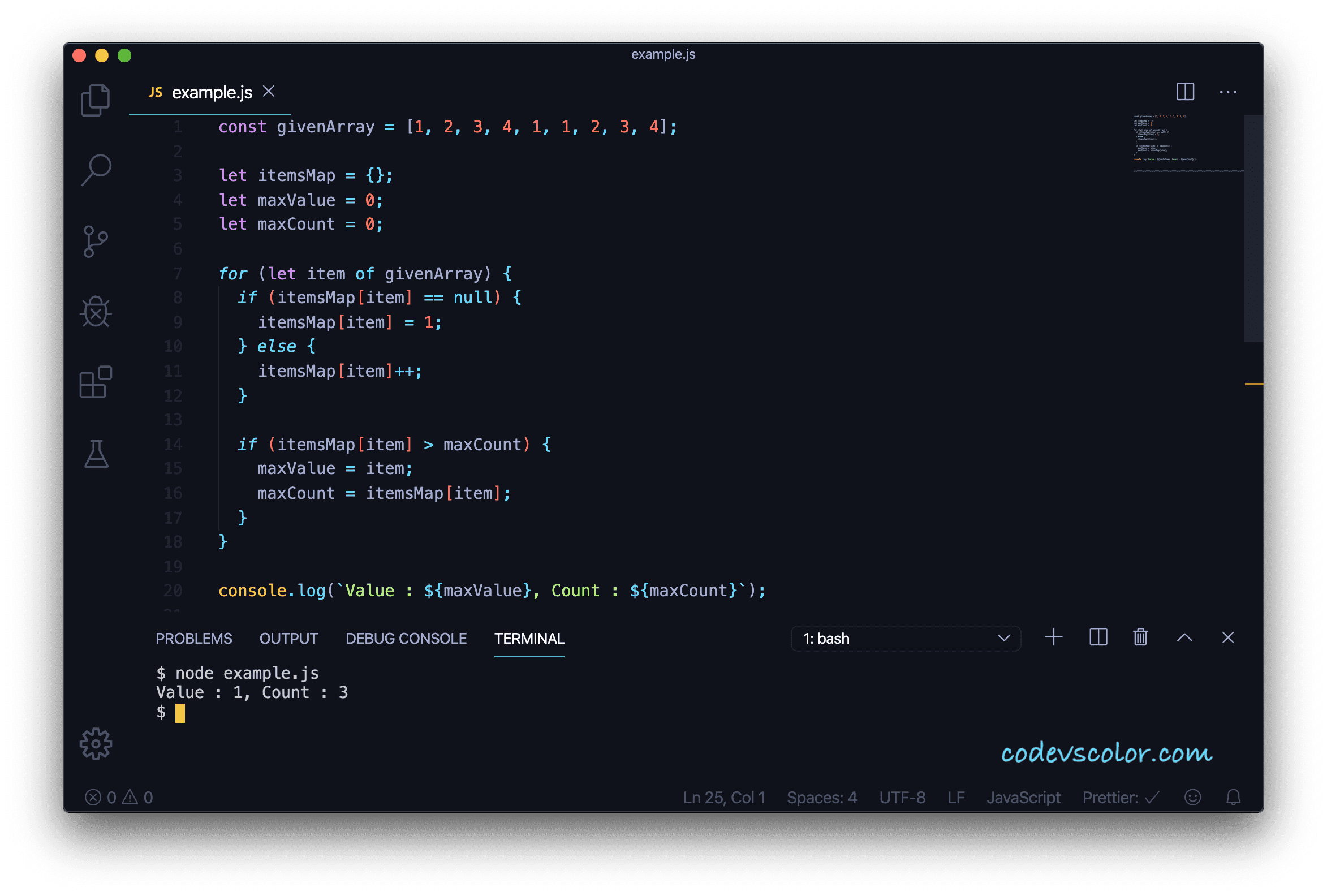Viewport: 1327px width, 896px height.
Task: Close the terminal panel with X
Action: (1227, 638)
